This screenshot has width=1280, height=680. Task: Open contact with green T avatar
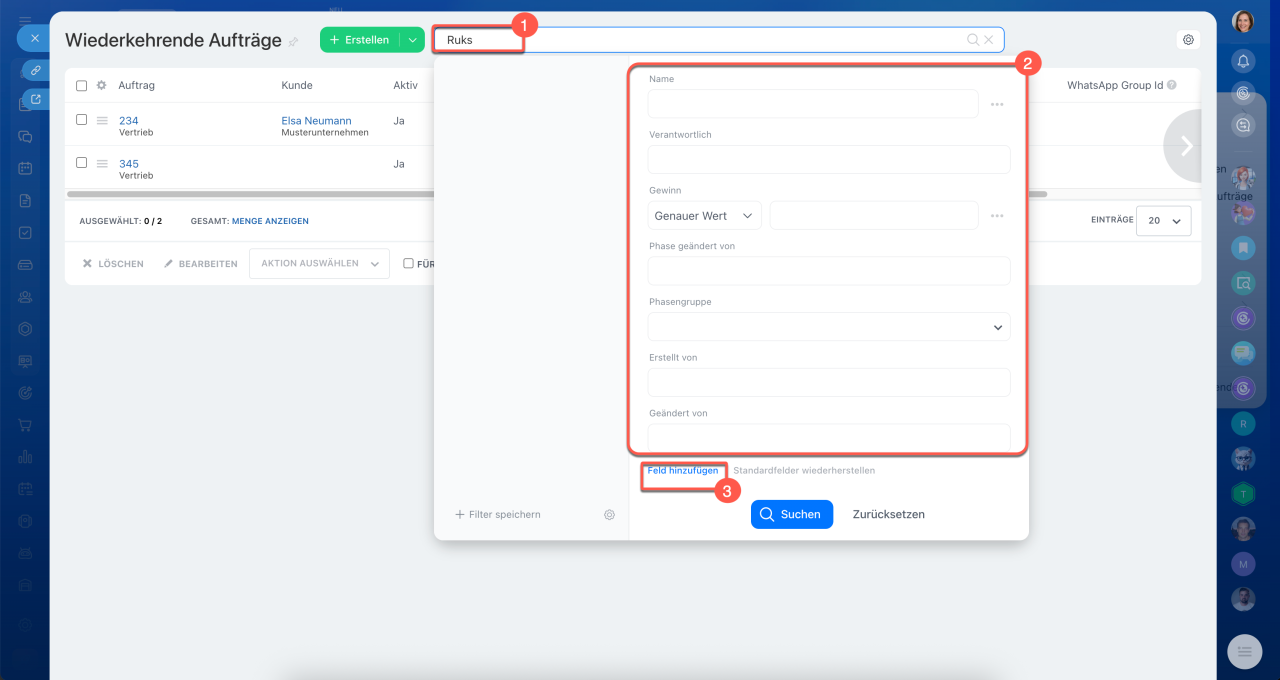pos(1243,493)
